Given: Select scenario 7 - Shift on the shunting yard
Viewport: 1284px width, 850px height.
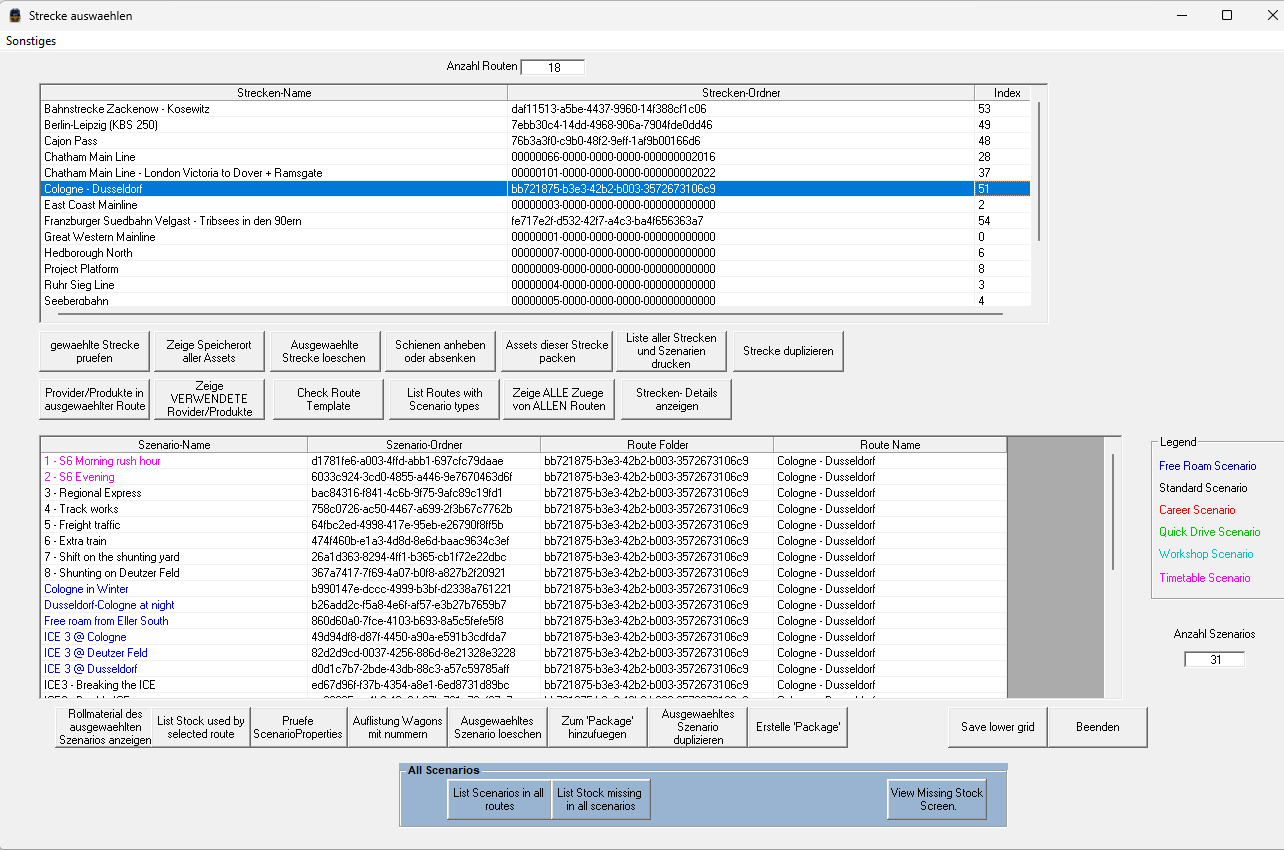Looking at the screenshot, I should tap(524, 557).
